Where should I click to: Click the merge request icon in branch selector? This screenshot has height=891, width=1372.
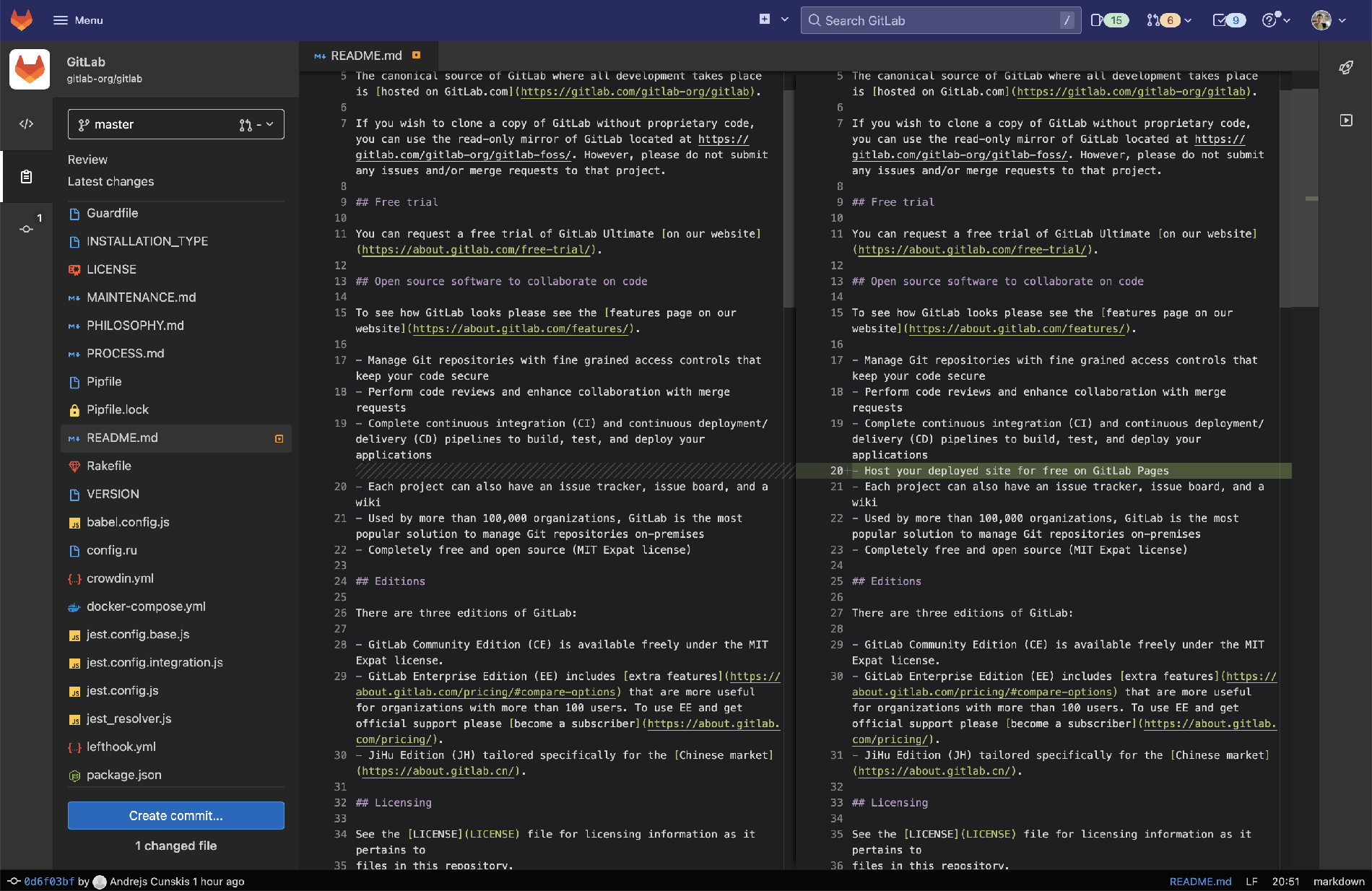[x=246, y=124]
